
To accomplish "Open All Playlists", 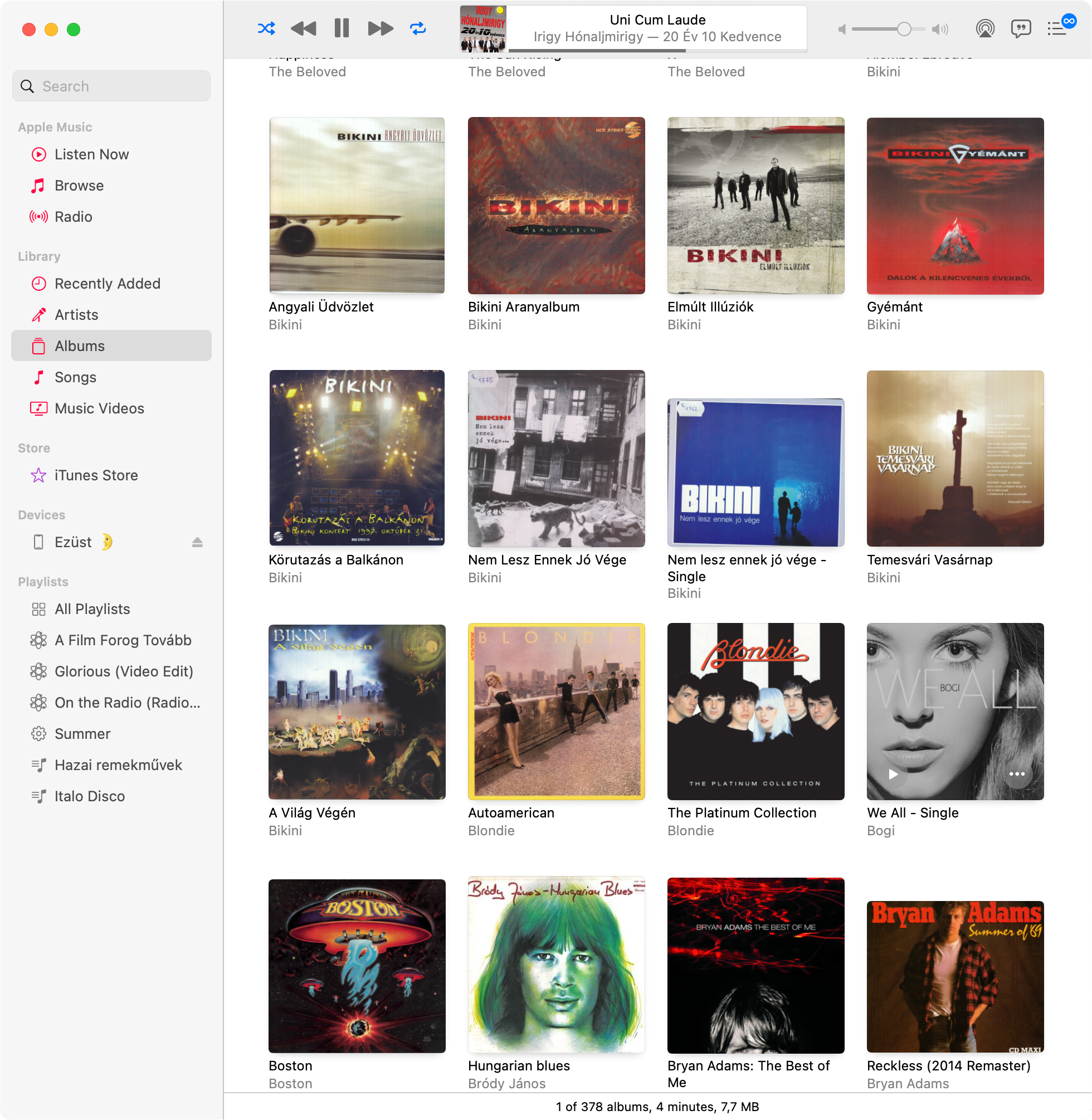I will point(112,608).
